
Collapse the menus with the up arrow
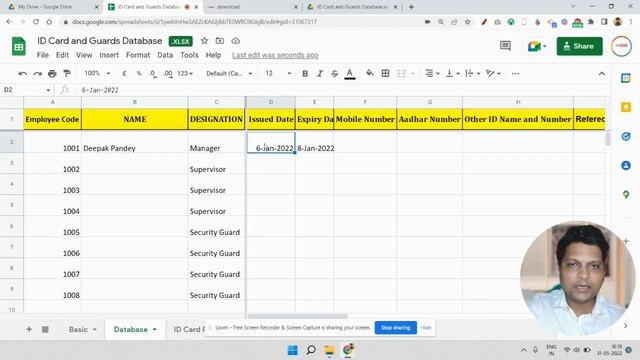coord(602,73)
